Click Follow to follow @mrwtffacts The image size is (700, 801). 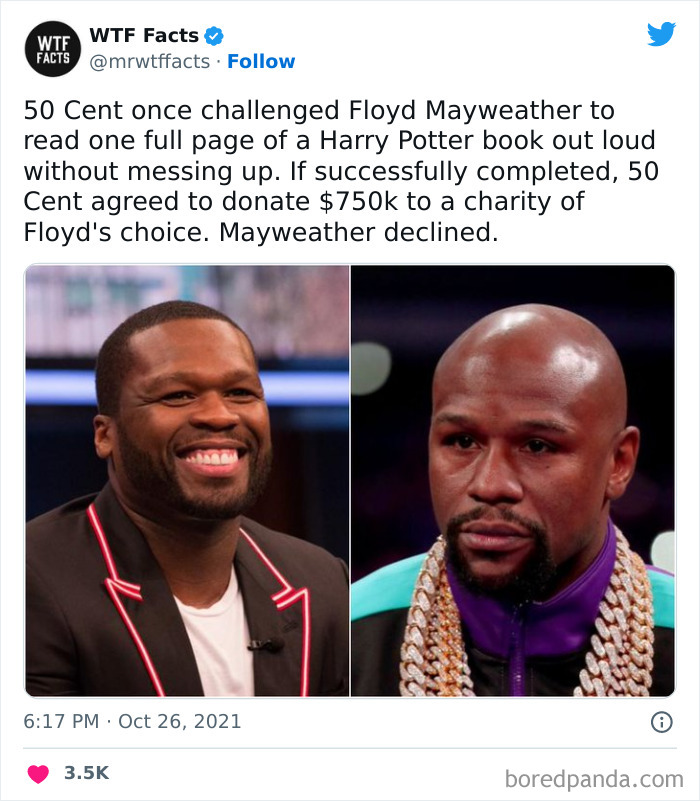(x=262, y=61)
